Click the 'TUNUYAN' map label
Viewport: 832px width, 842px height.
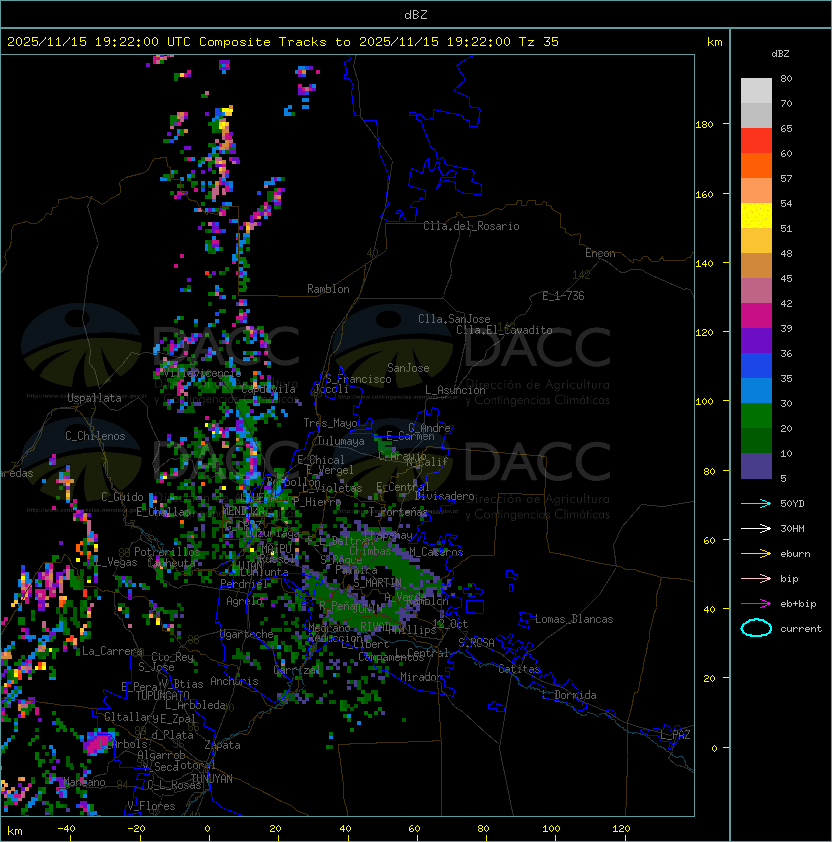(212, 779)
